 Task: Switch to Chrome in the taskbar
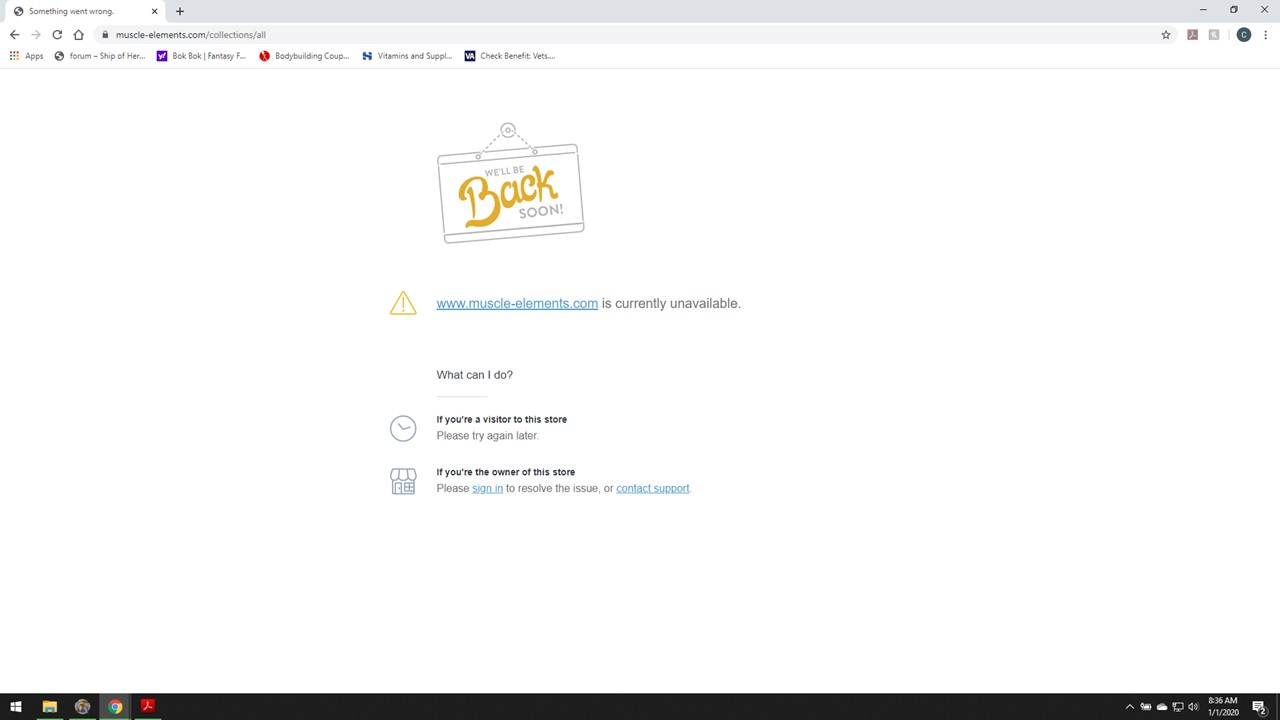point(115,707)
